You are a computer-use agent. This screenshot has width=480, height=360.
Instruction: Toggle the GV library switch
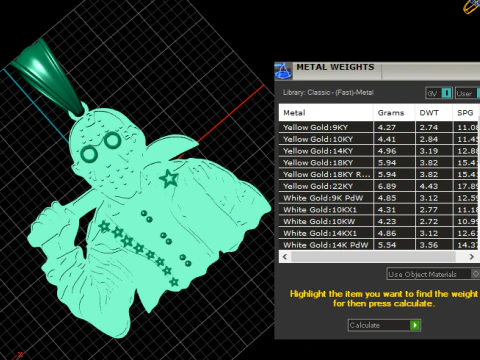(439, 93)
